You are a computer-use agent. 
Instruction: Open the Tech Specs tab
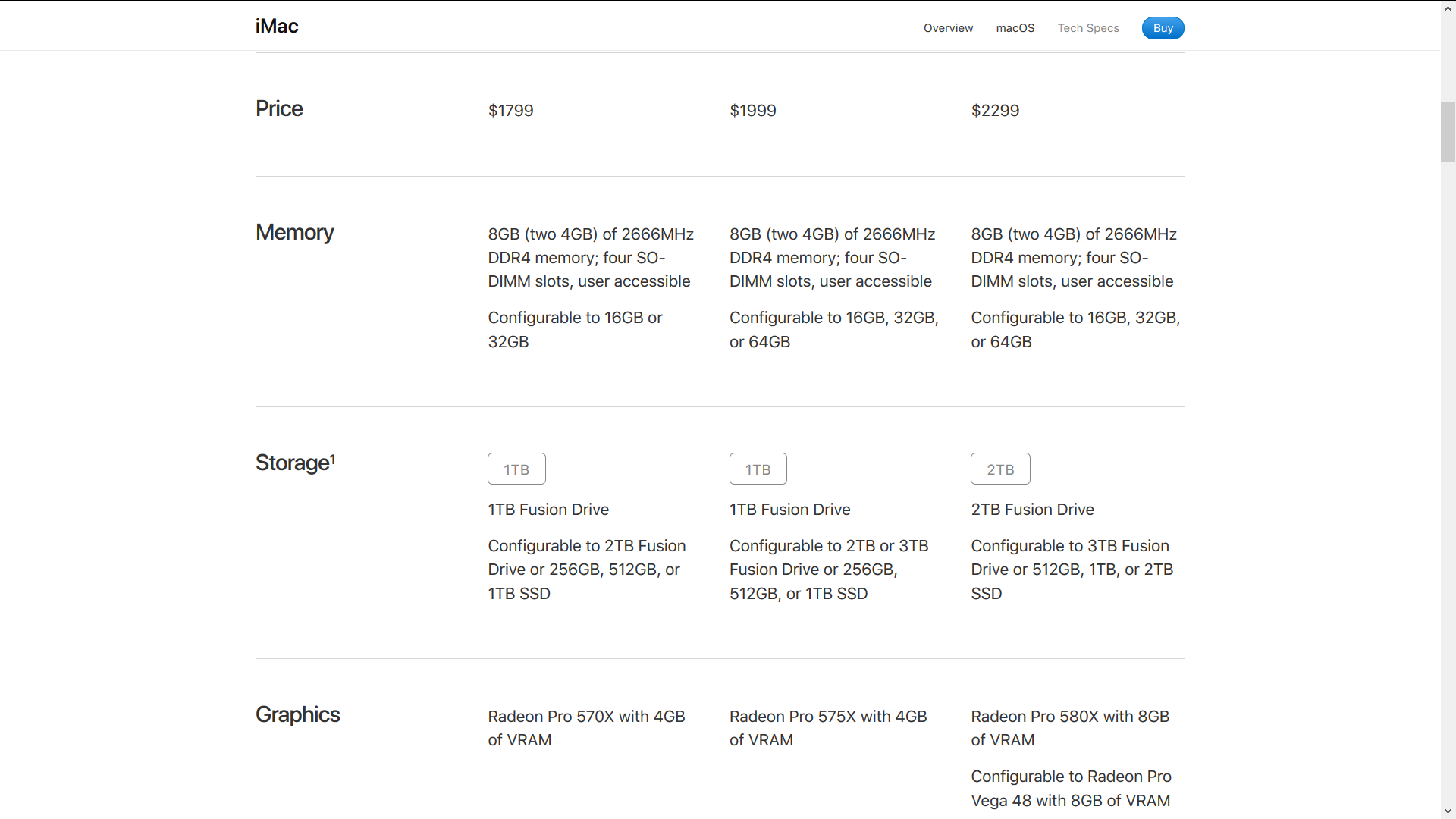1088,28
